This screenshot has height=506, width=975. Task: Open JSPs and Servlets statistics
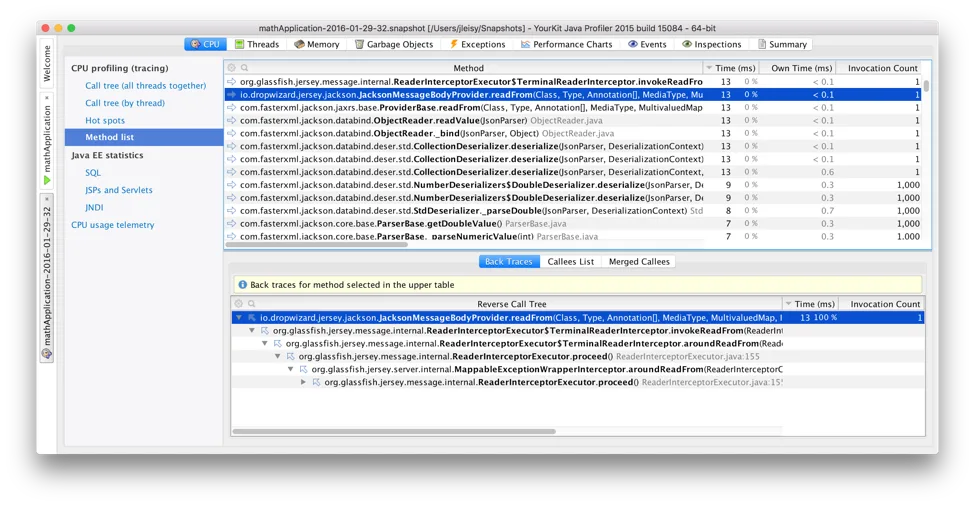(119, 190)
